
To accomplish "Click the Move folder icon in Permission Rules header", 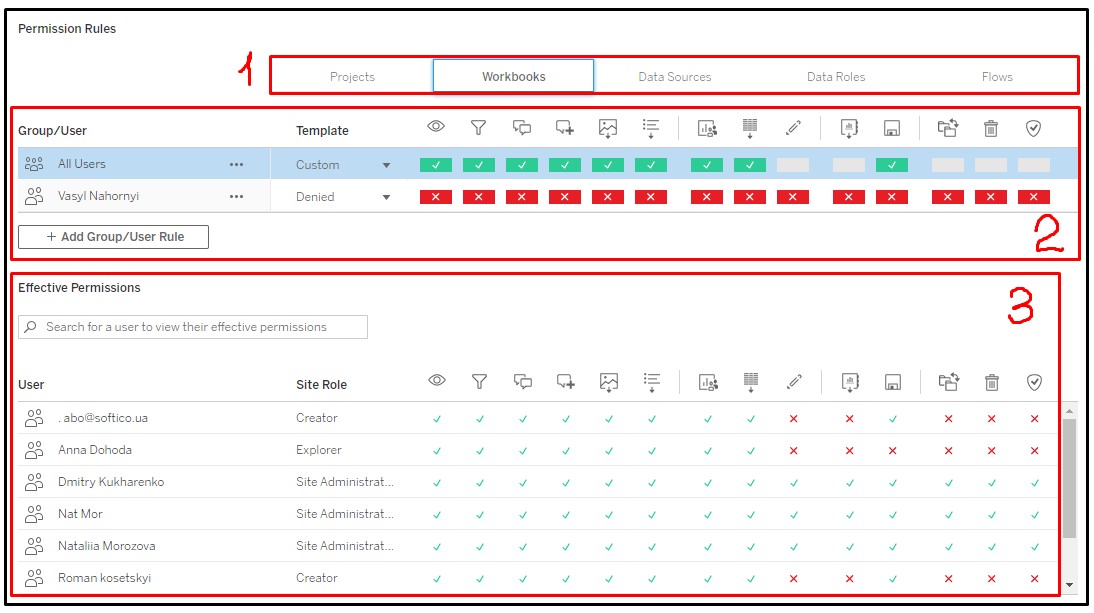I will [x=948, y=128].
